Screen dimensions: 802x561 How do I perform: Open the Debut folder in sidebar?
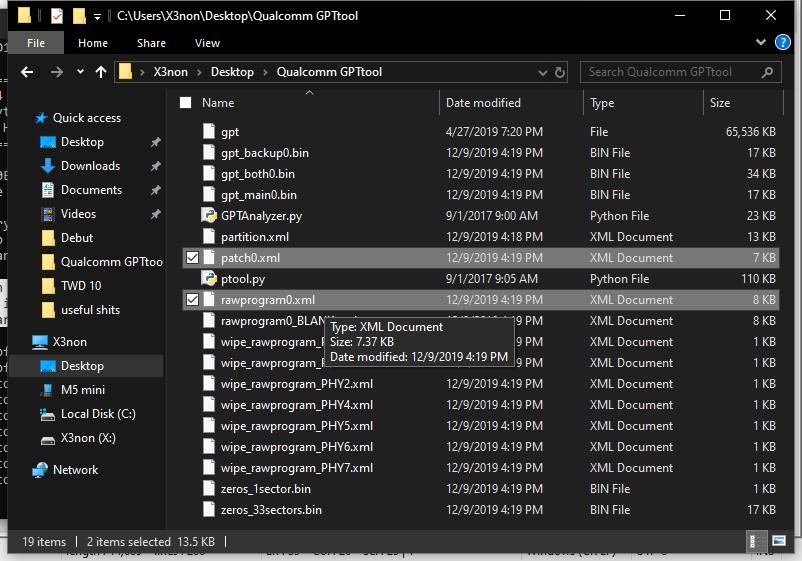[77, 238]
